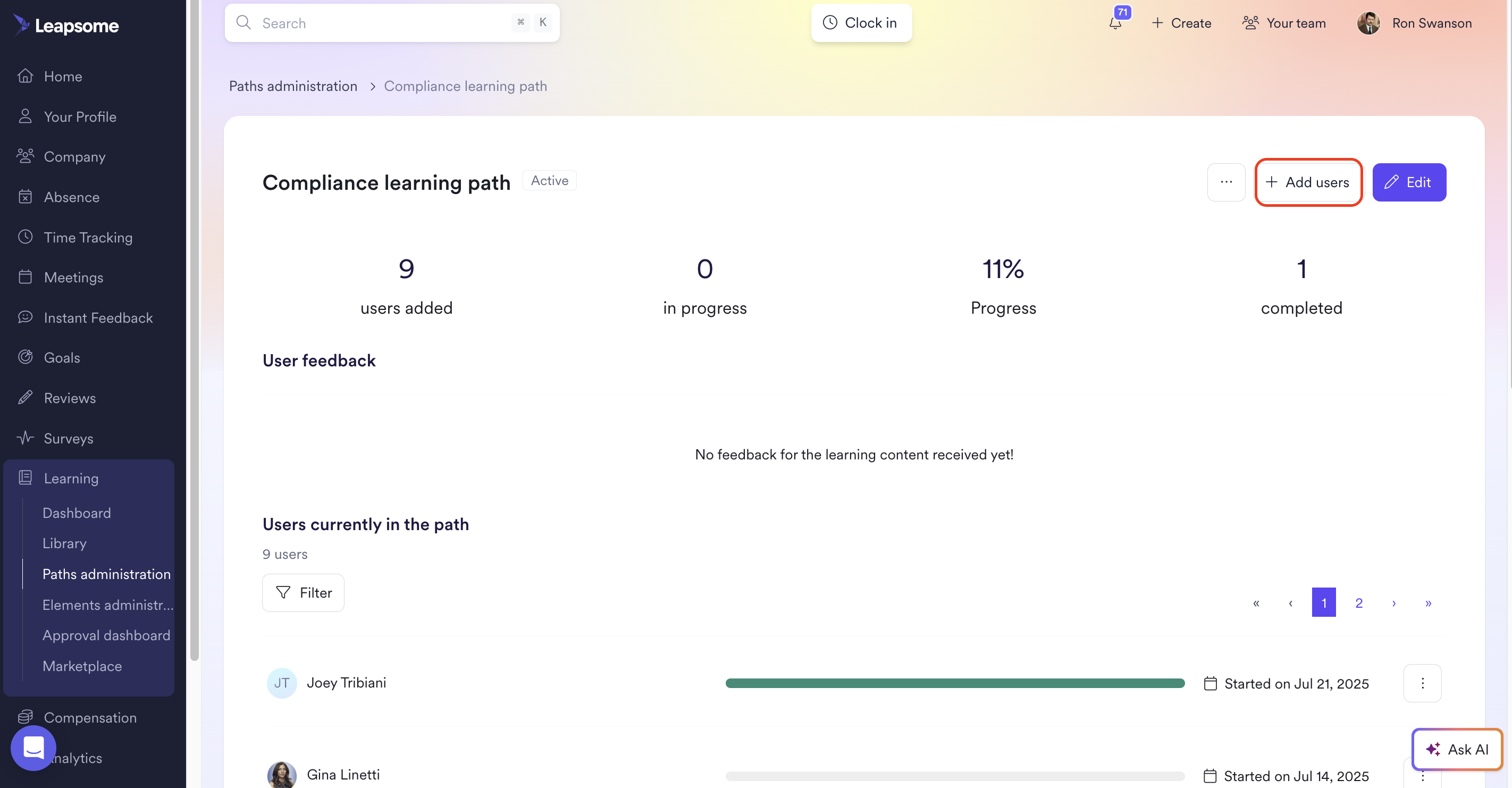Image resolution: width=1512 pixels, height=788 pixels.
Task: Click the Instant Feedback chat icon
Action: click(25, 317)
